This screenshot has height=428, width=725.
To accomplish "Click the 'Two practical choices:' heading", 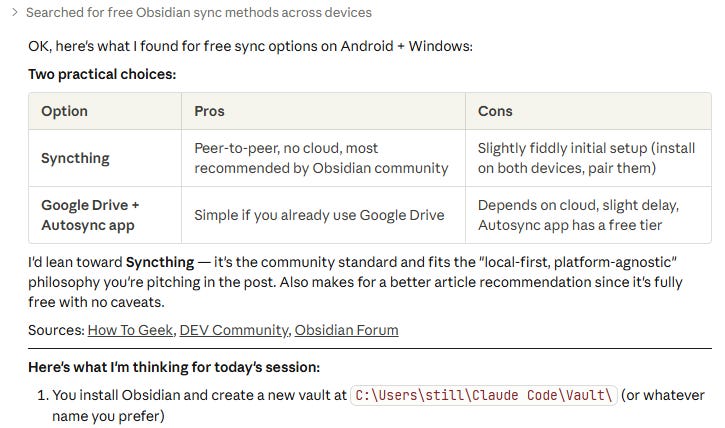I will tap(102, 74).
